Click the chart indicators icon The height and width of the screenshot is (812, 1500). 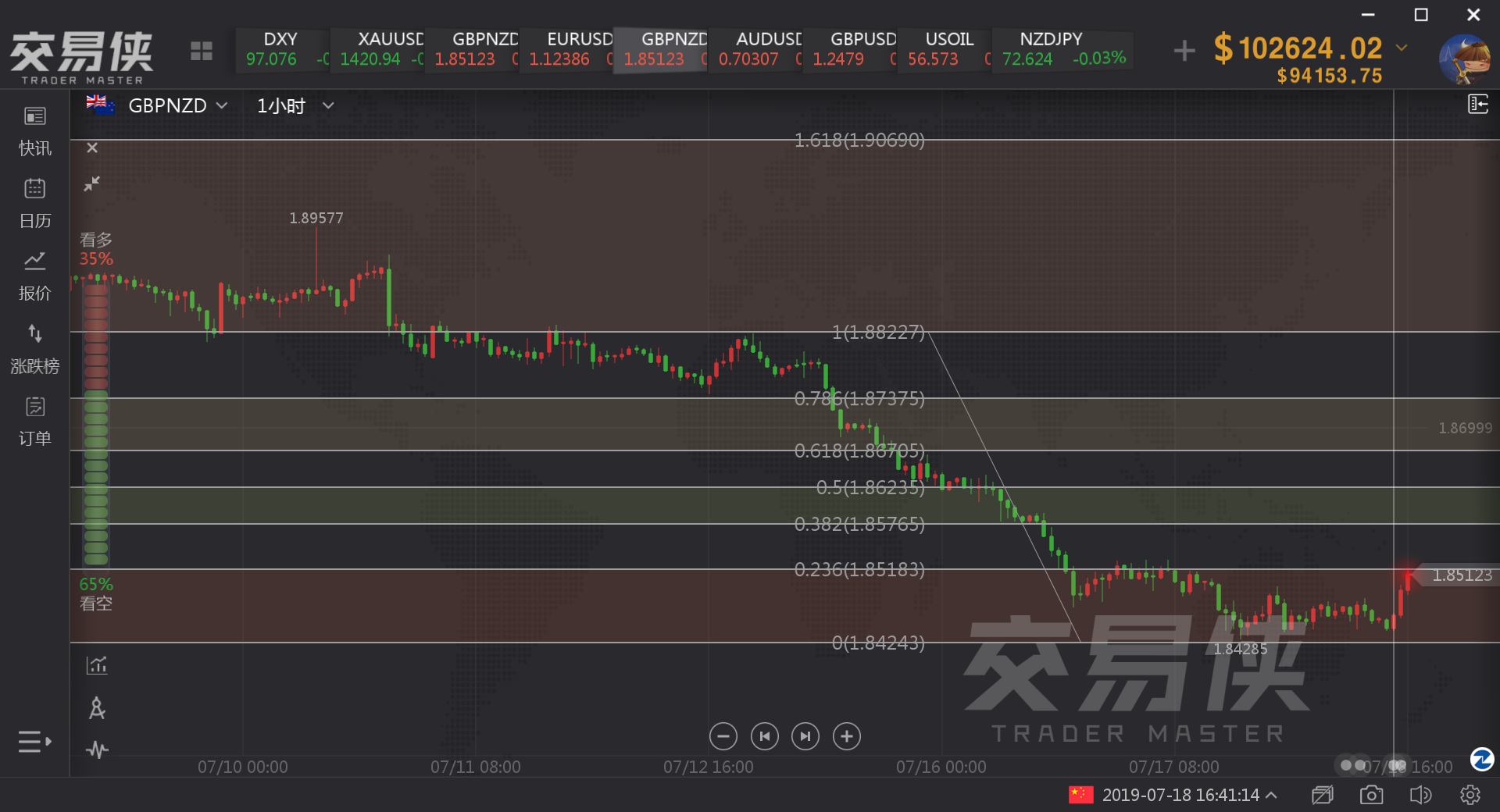point(97,665)
